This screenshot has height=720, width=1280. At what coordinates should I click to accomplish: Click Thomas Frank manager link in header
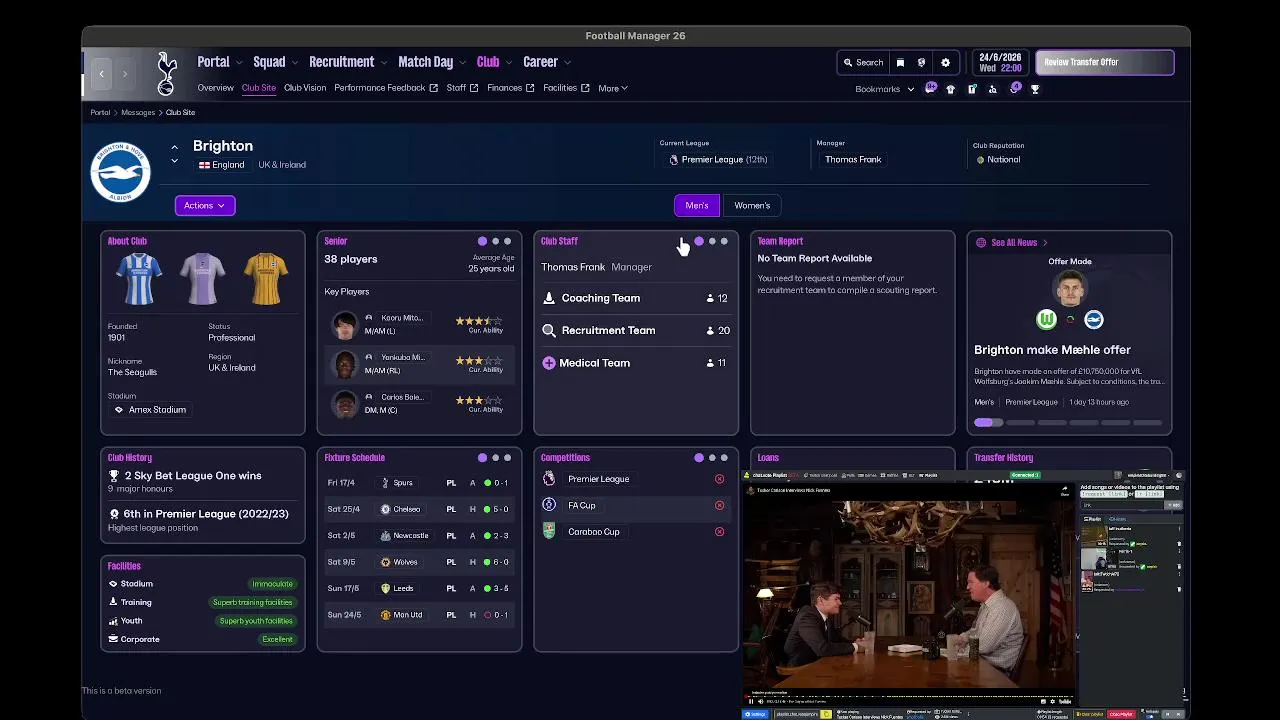(853, 159)
